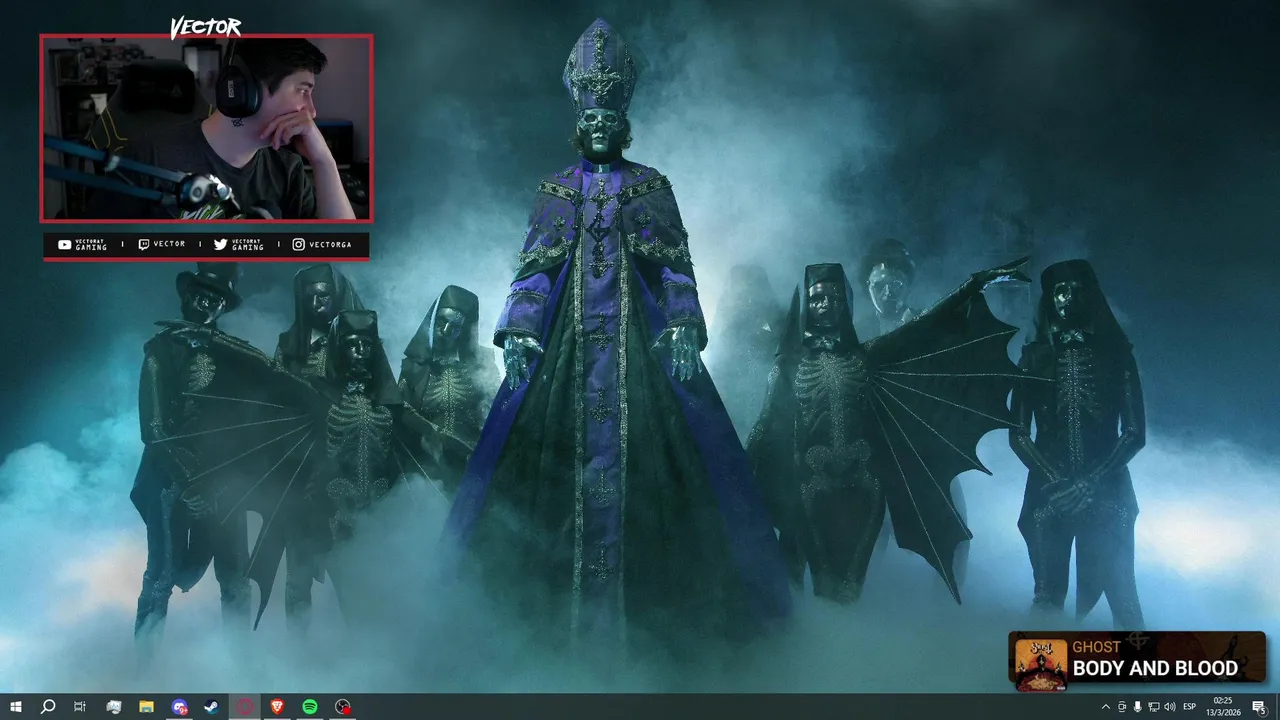Launch Steam from the taskbar
The image size is (1280, 720).
[212, 707]
